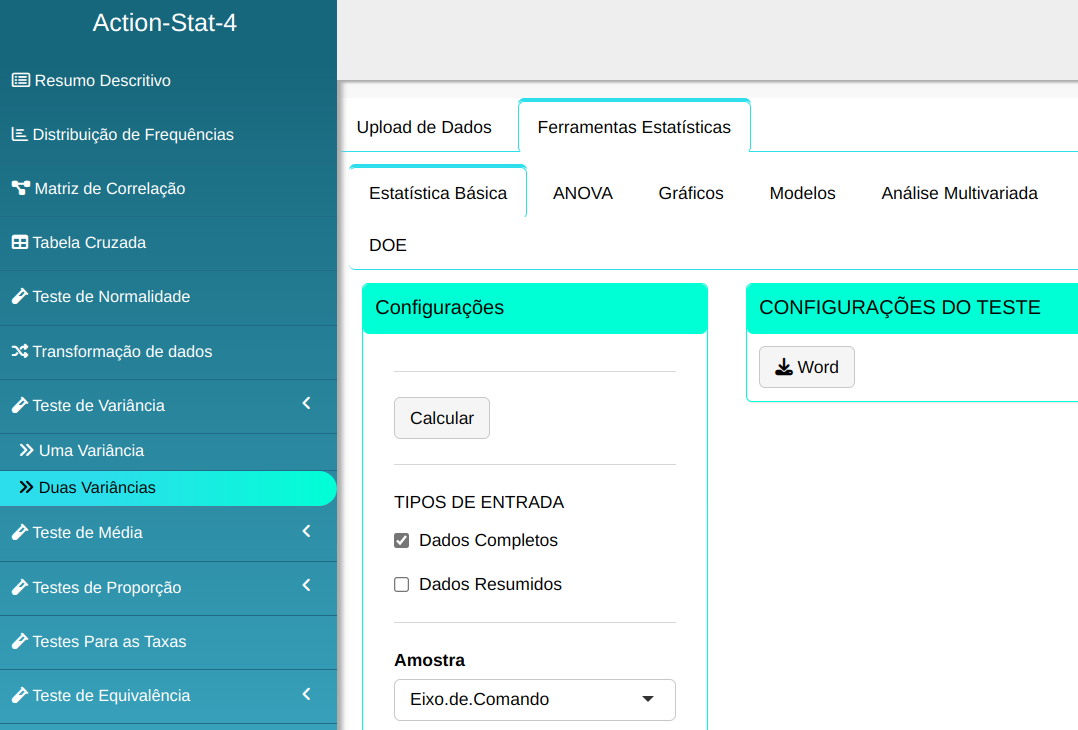
Task: Uncheck the Dados Completos checkbox
Action: click(402, 541)
